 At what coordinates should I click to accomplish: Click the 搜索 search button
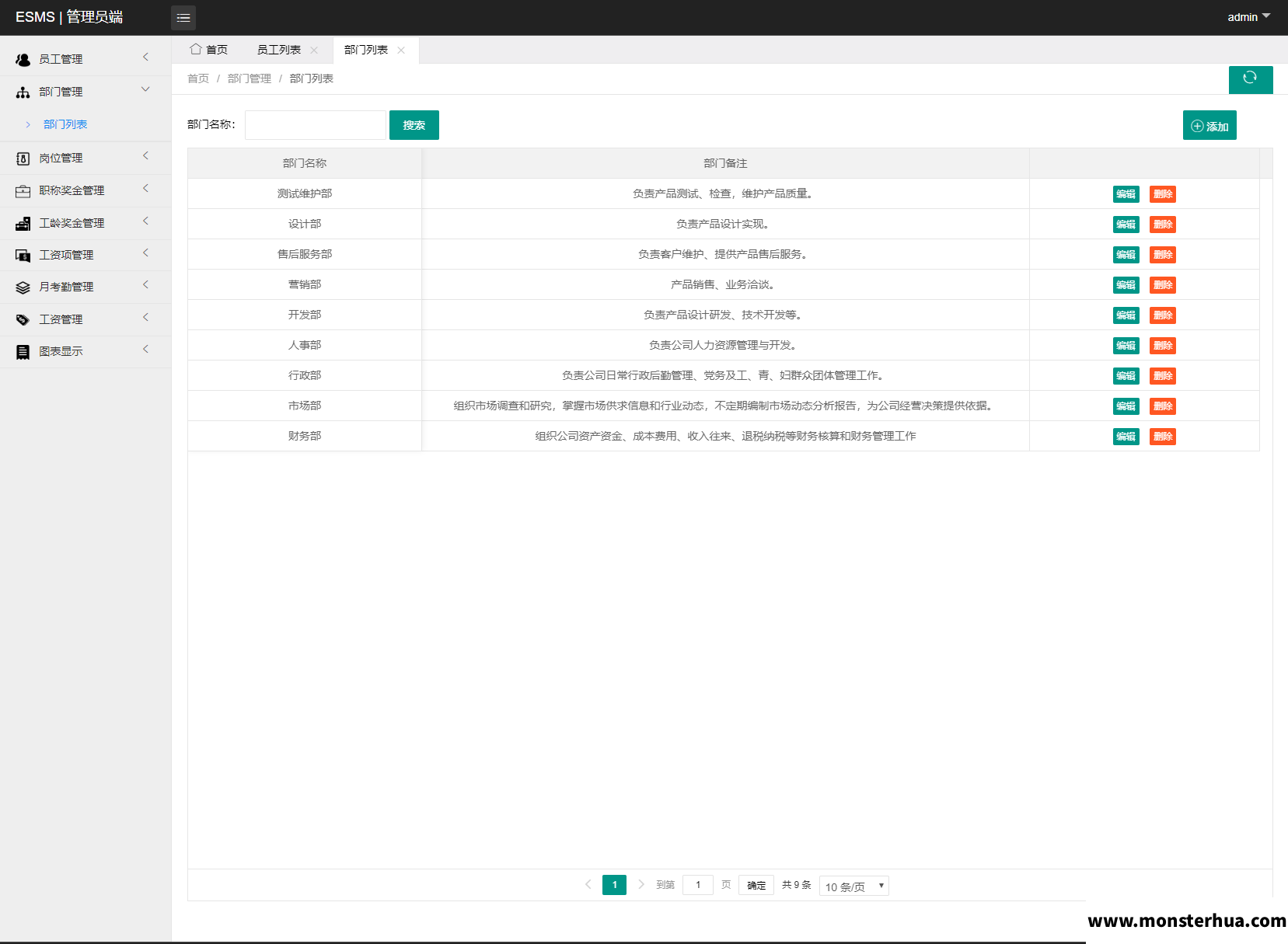(414, 125)
